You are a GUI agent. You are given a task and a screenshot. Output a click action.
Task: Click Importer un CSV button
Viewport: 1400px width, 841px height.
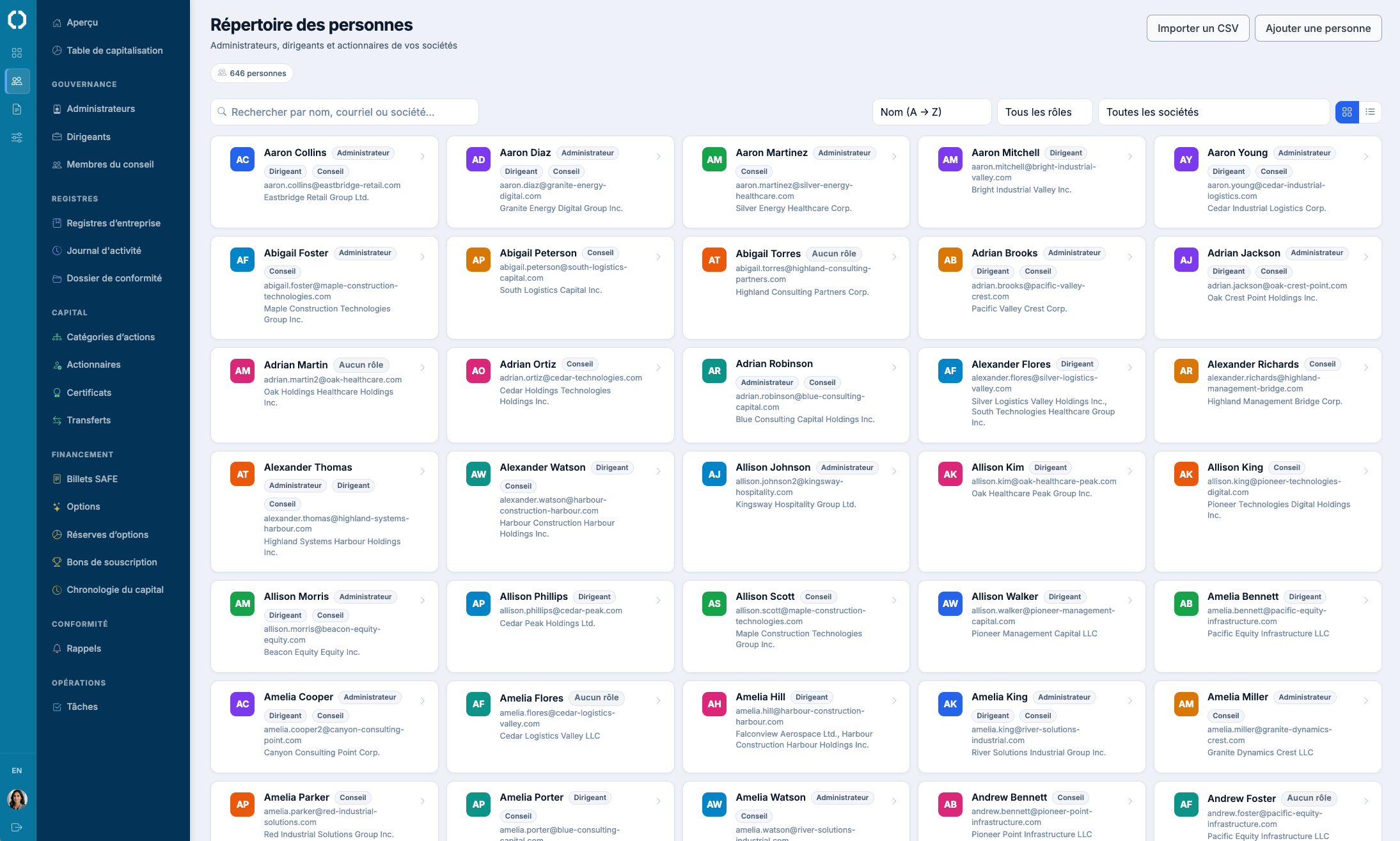point(1198,28)
